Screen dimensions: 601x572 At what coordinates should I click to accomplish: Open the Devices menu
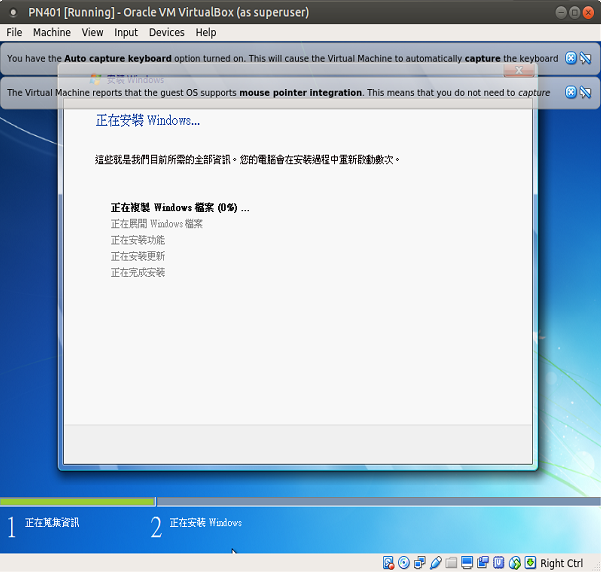[167, 33]
